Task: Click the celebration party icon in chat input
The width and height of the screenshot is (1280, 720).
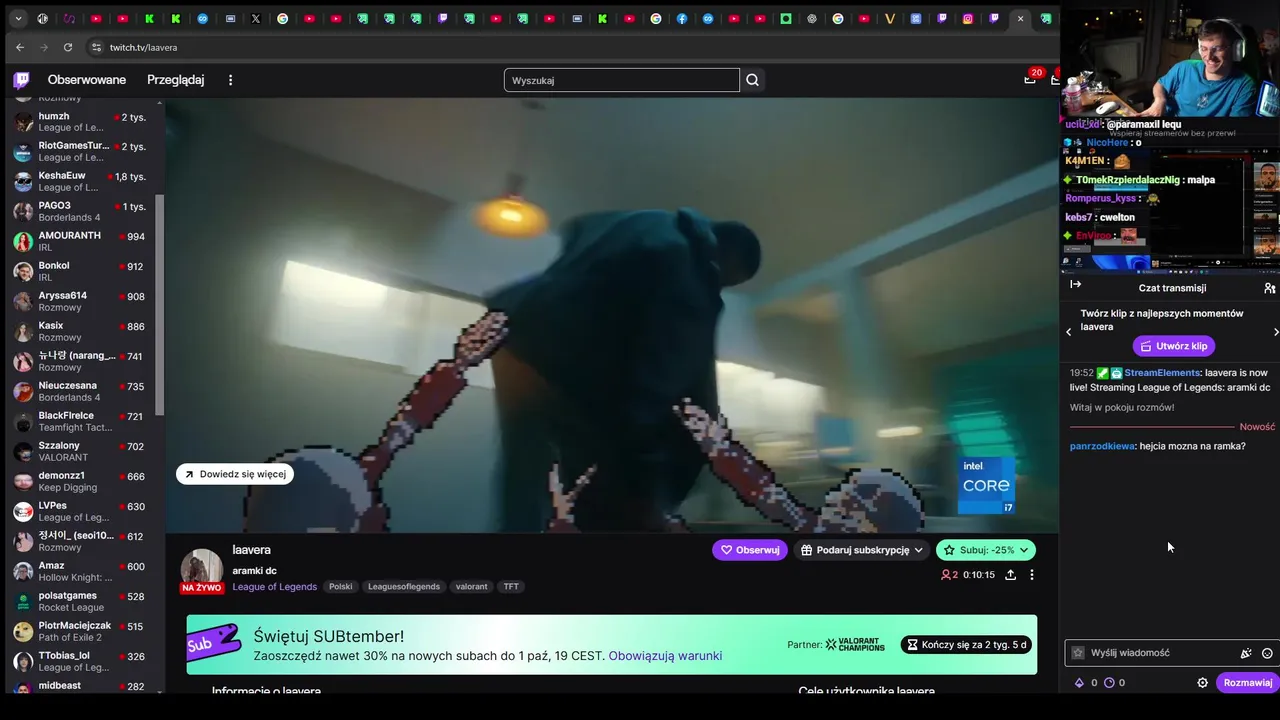Action: click(x=1246, y=653)
